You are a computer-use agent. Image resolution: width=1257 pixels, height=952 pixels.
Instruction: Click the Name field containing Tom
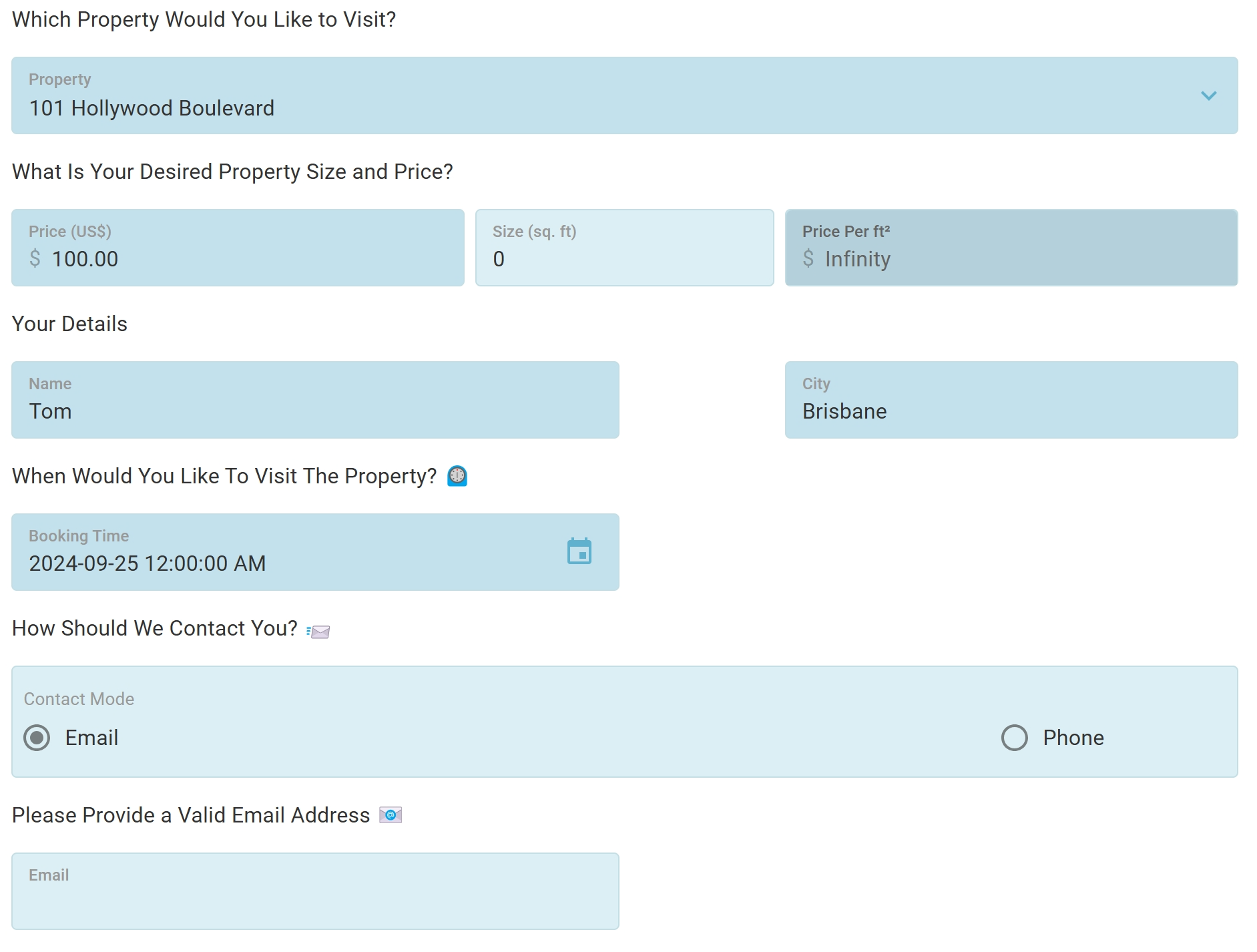pyautogui.click(x=315, y=411)
